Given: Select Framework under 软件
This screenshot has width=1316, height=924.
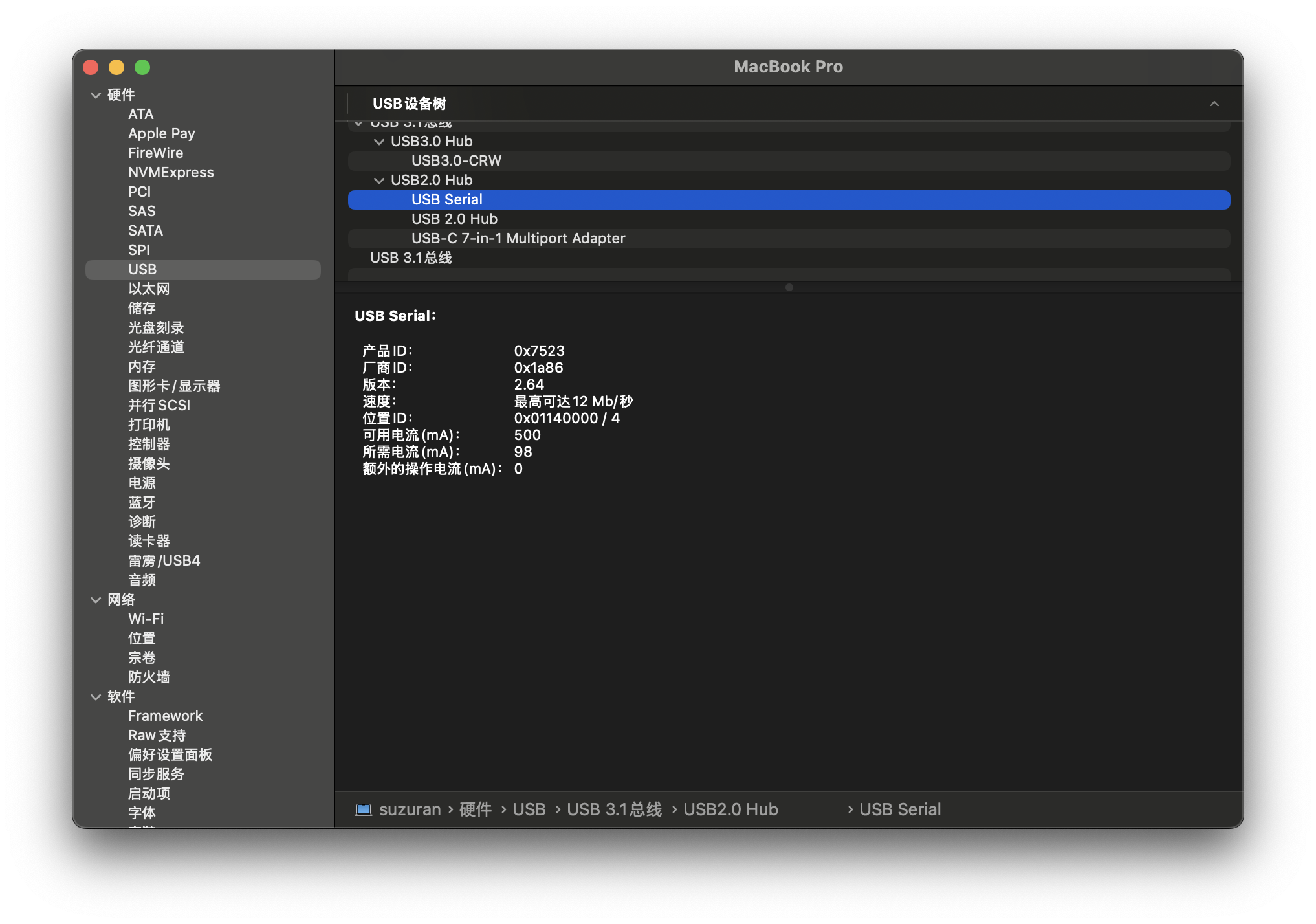Looking at the screenshot, I should 203,716.
